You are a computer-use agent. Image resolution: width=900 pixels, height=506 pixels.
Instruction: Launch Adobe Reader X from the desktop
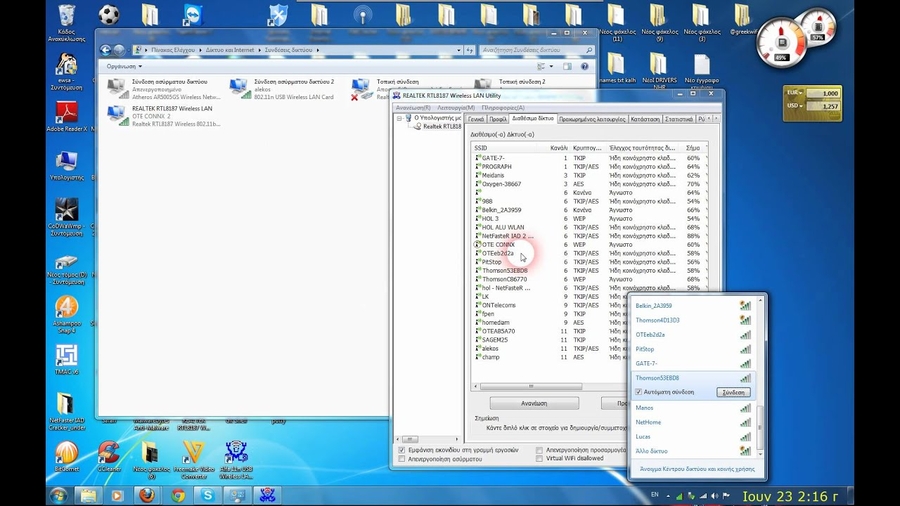coord(67,116)
